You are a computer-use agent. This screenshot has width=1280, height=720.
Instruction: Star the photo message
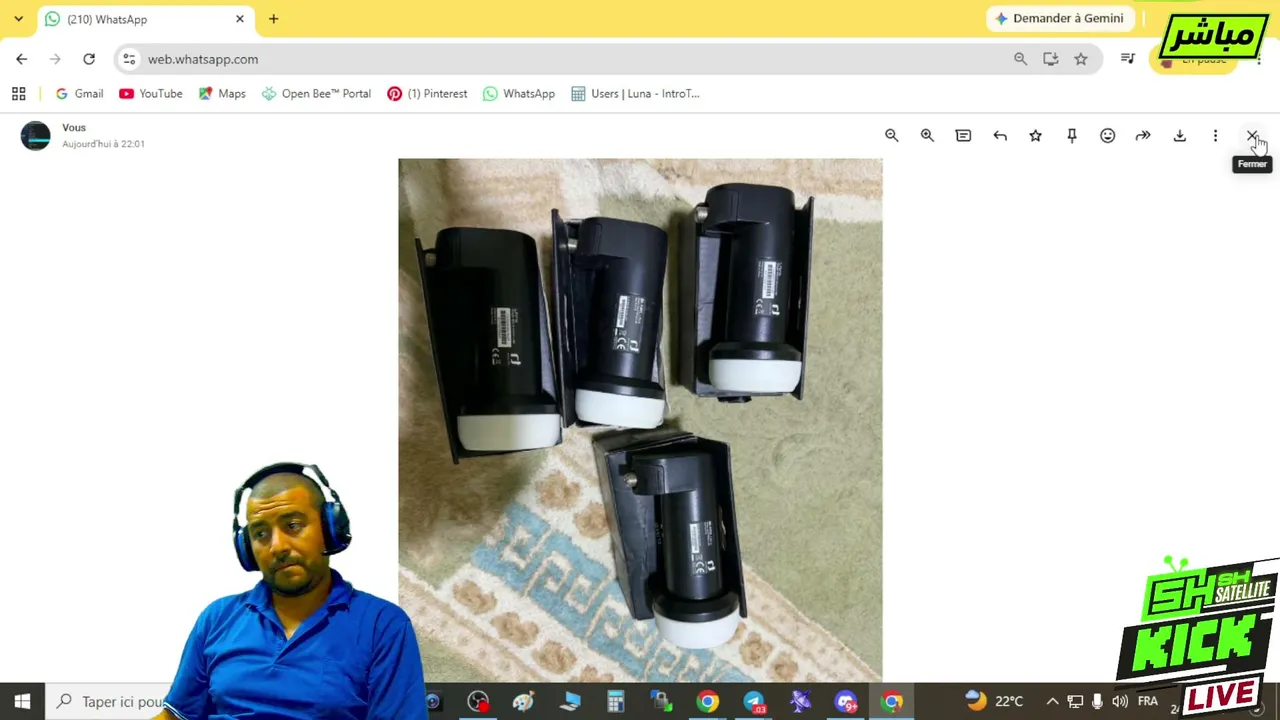pyautogui.click(x=1035, y=136)
